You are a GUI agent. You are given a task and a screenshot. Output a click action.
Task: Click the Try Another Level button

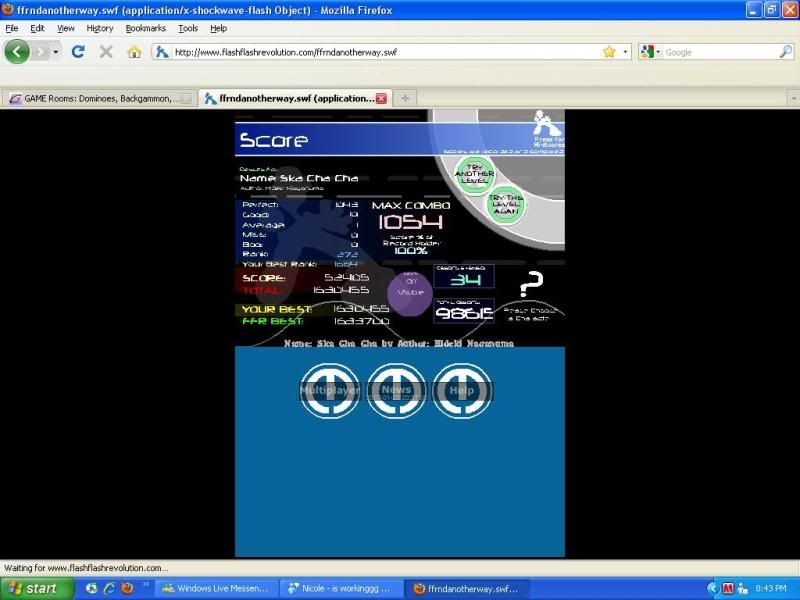[475, 174]
